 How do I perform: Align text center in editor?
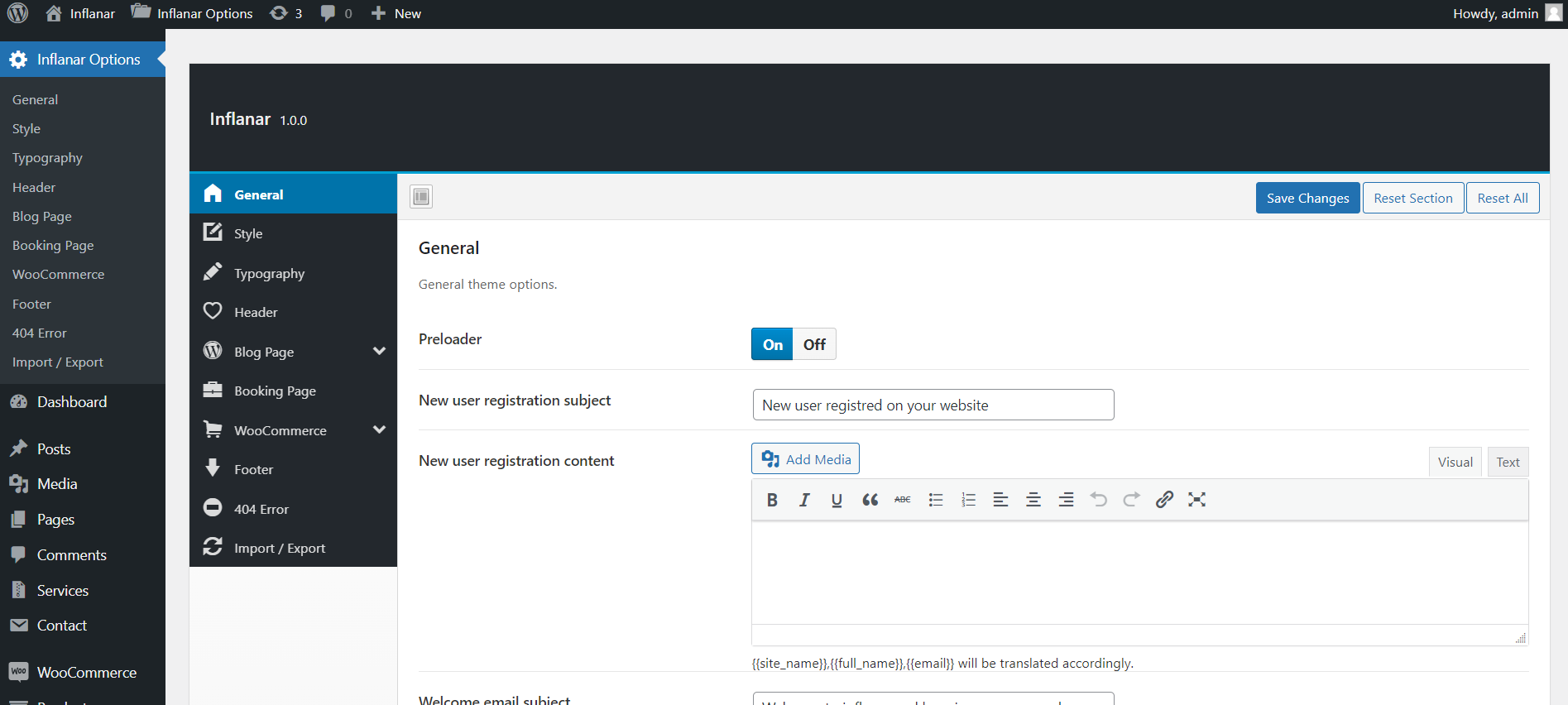(x=1033, y=500)
